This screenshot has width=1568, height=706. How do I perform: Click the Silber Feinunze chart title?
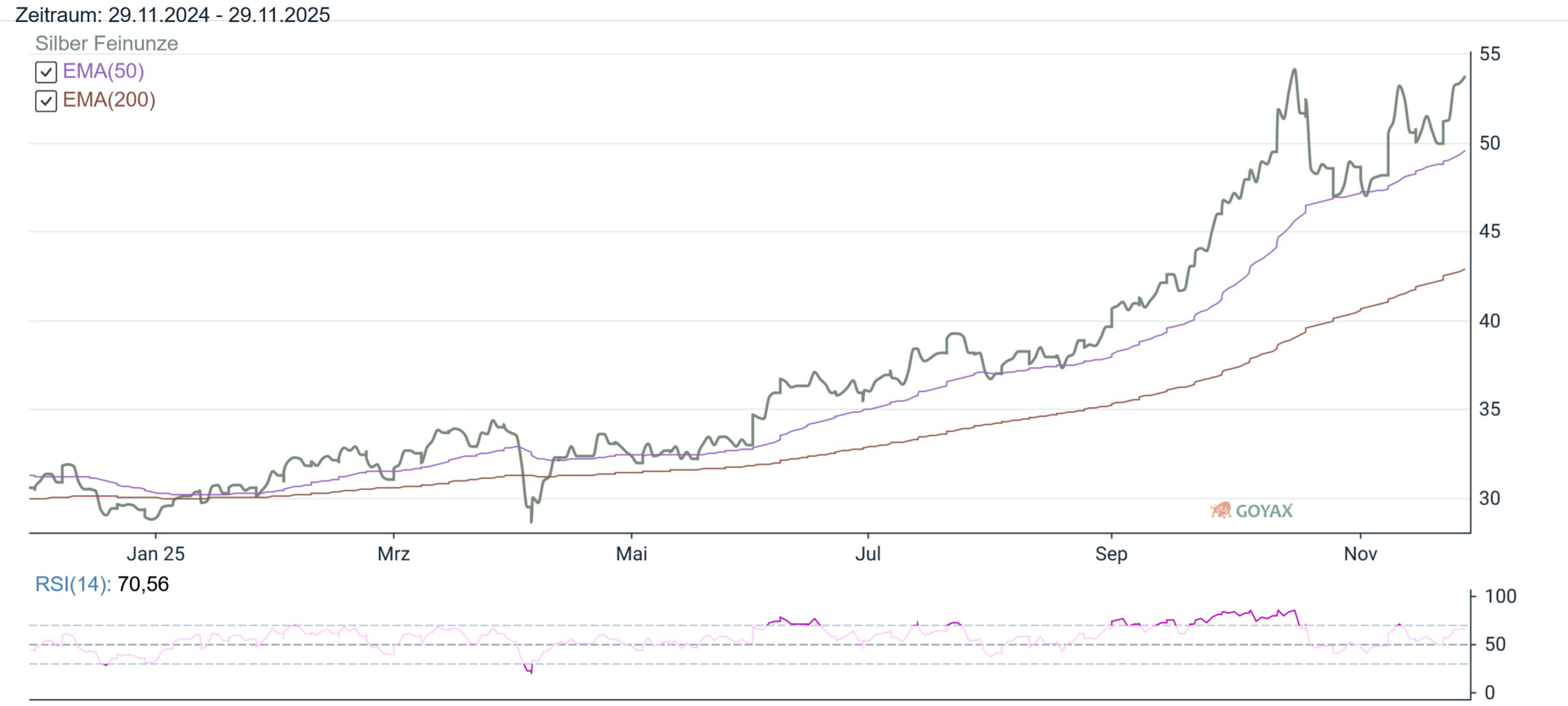click(x=106, y=44)
